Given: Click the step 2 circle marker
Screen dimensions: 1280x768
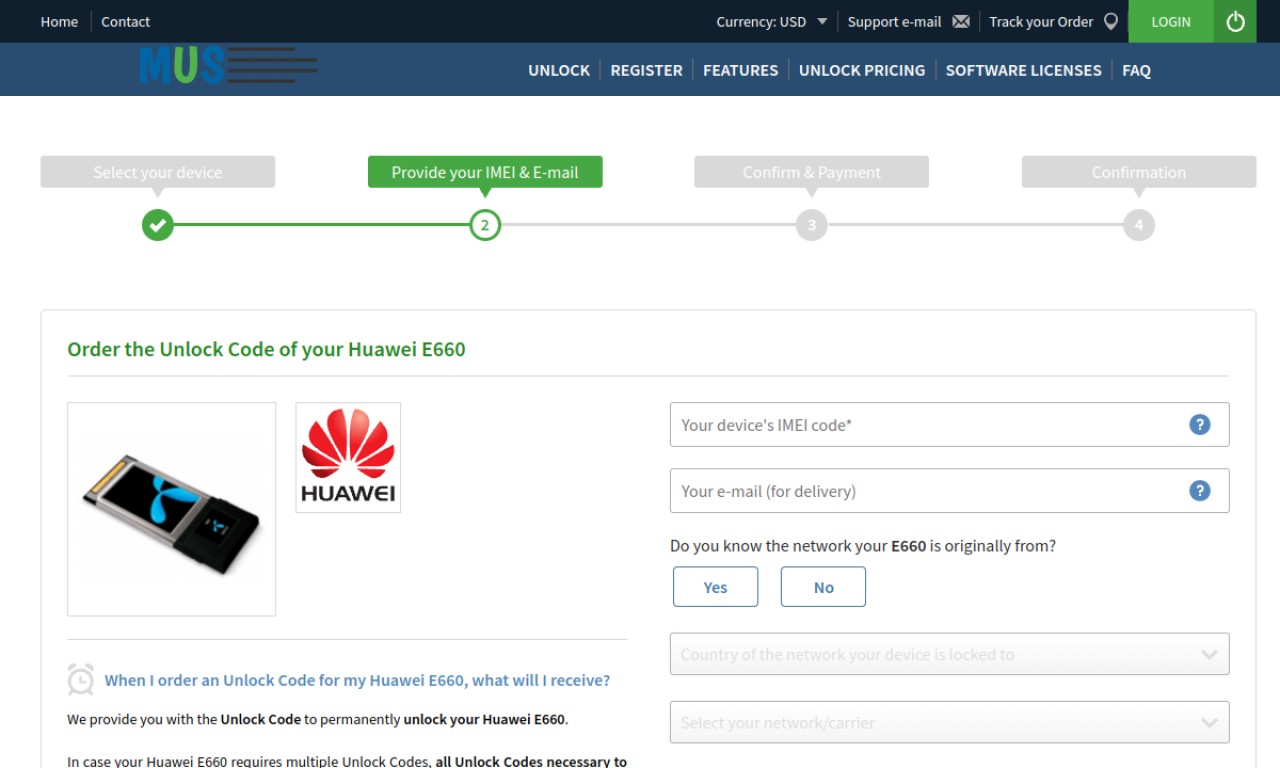Looking at the screenshot, I should [485, 225].
